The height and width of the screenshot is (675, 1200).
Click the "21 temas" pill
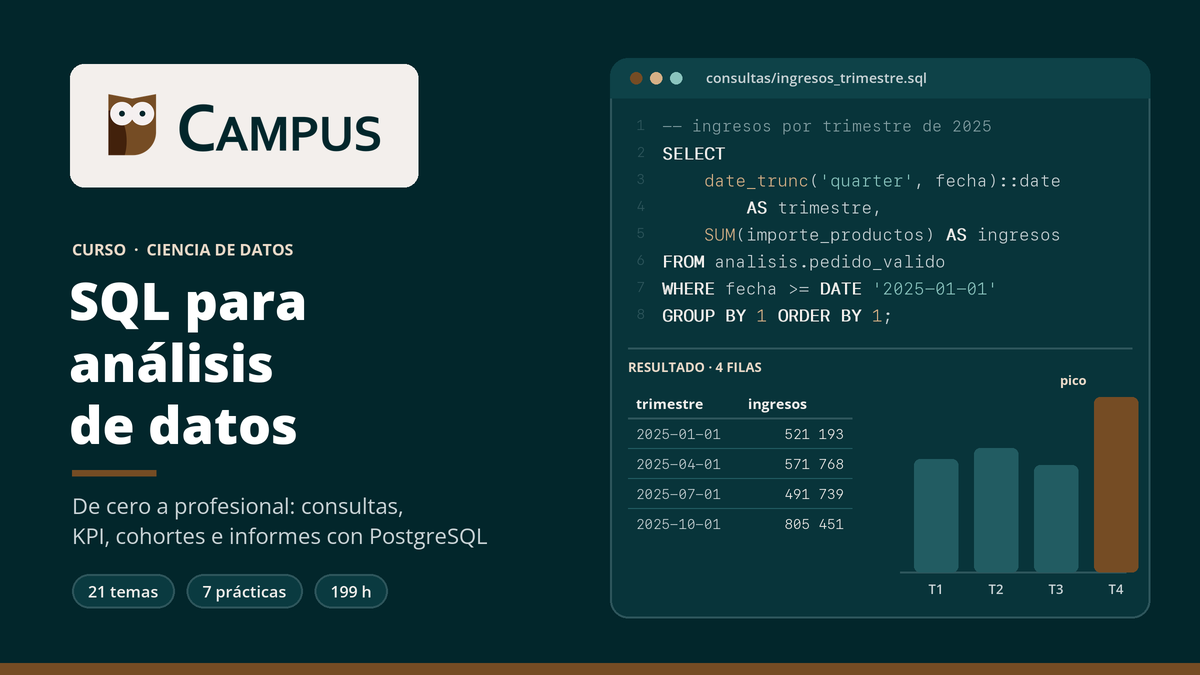pyautogui.click(x=123, y=591)
